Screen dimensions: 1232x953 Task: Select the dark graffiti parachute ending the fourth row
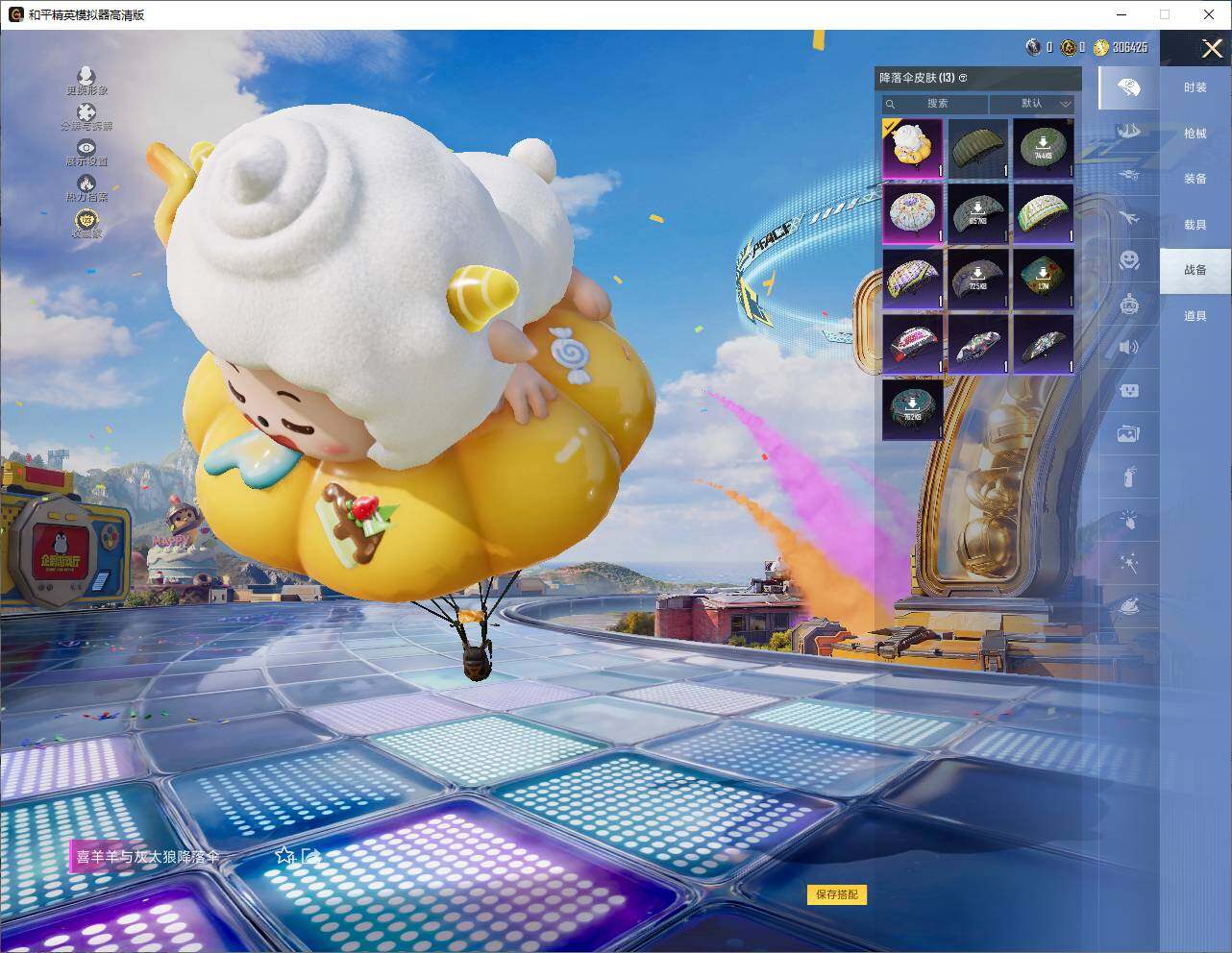pyautogui.click(x=1044, y=344)
